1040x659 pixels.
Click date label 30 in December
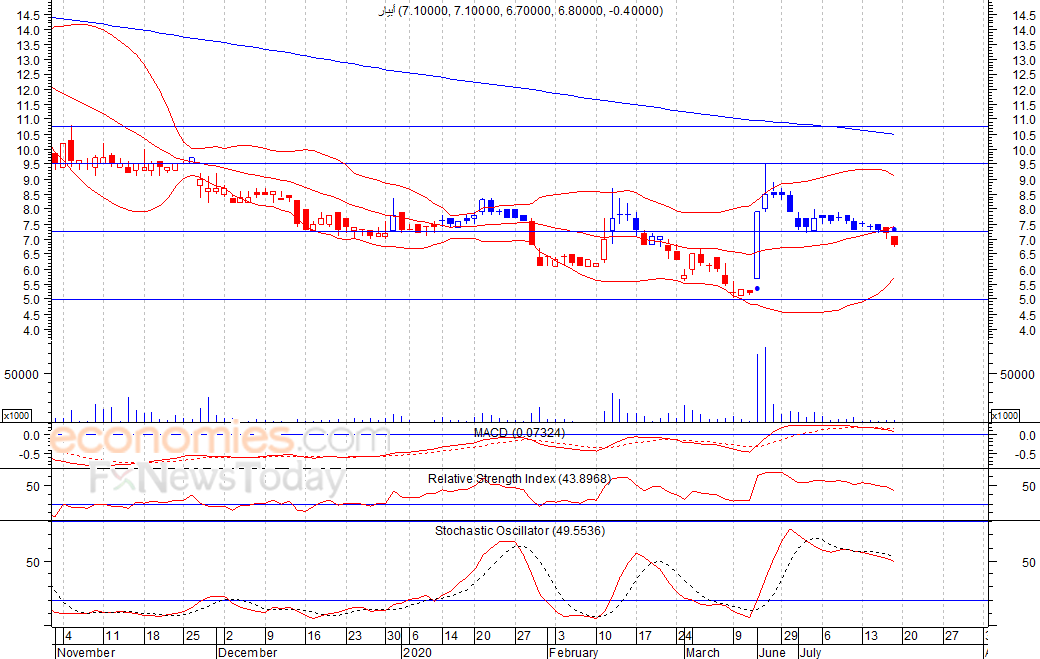coord(394,636)
